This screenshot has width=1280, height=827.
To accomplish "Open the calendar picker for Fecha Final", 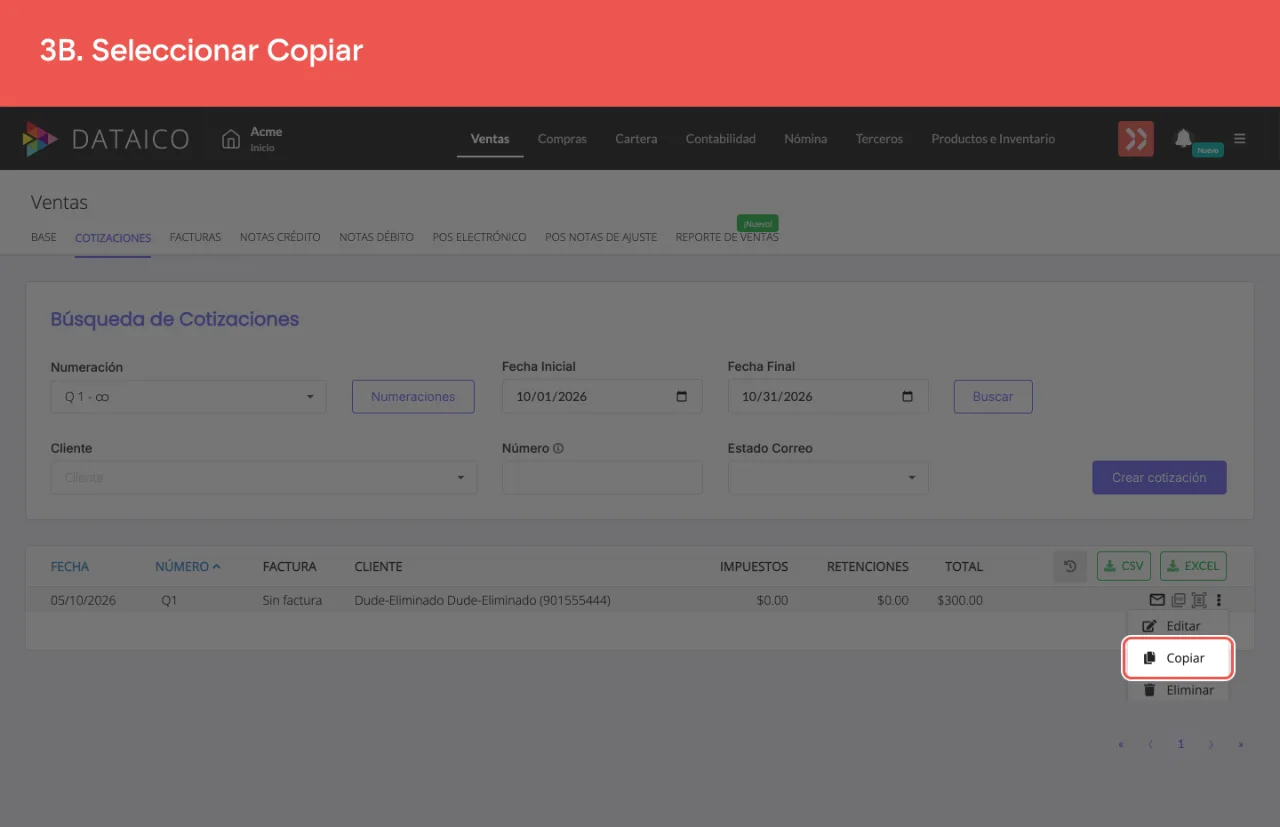I will (908, 396).
